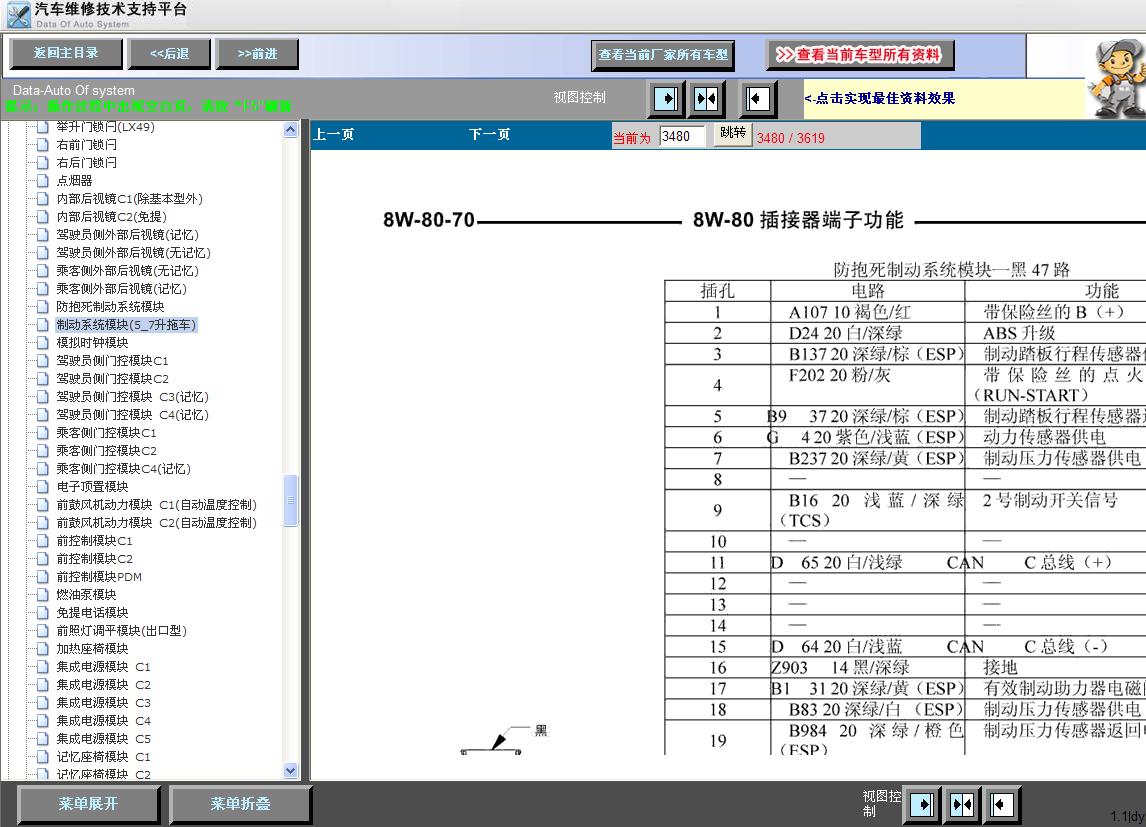1146x827 pixels.
Task: Click document icon beside 加热座椅模块
Action: pos(42,649)
